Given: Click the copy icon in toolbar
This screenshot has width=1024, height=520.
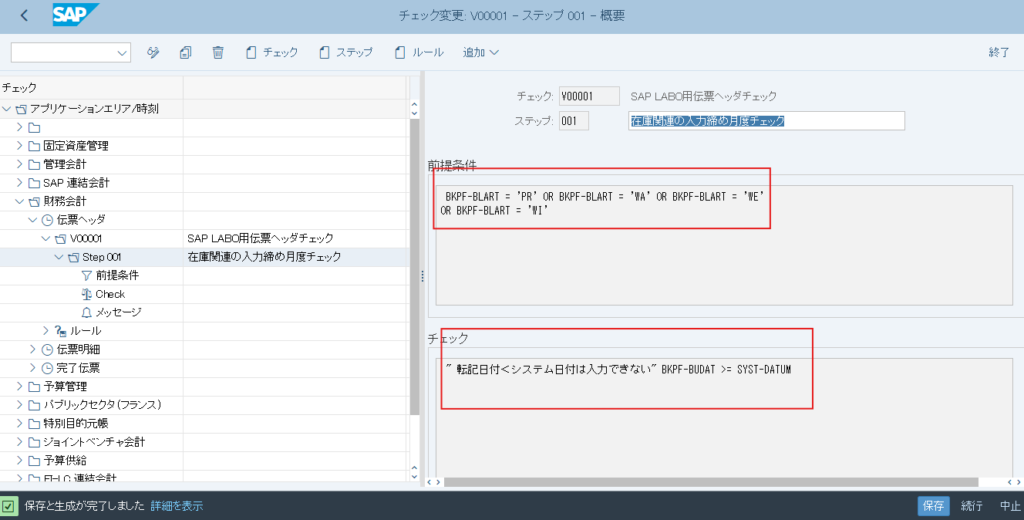Looking at the screenshot, I should click(x=185, y=52).
